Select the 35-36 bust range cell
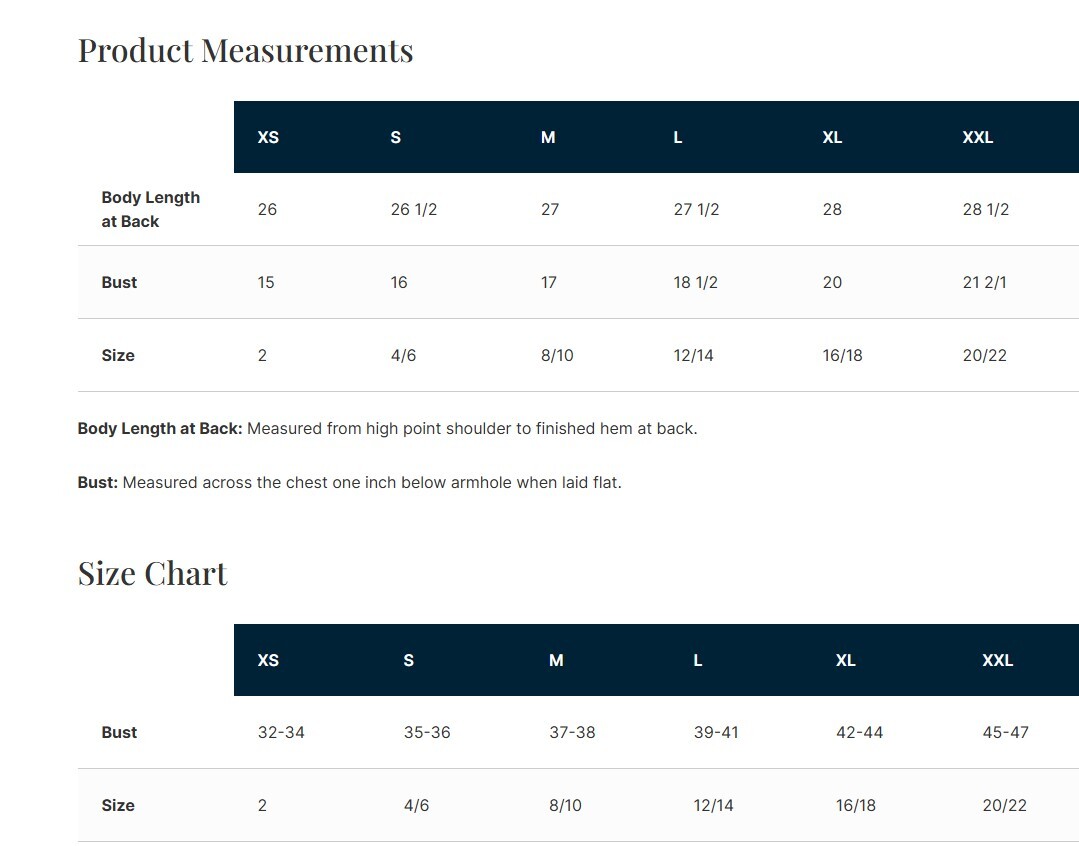 [427, 733]
